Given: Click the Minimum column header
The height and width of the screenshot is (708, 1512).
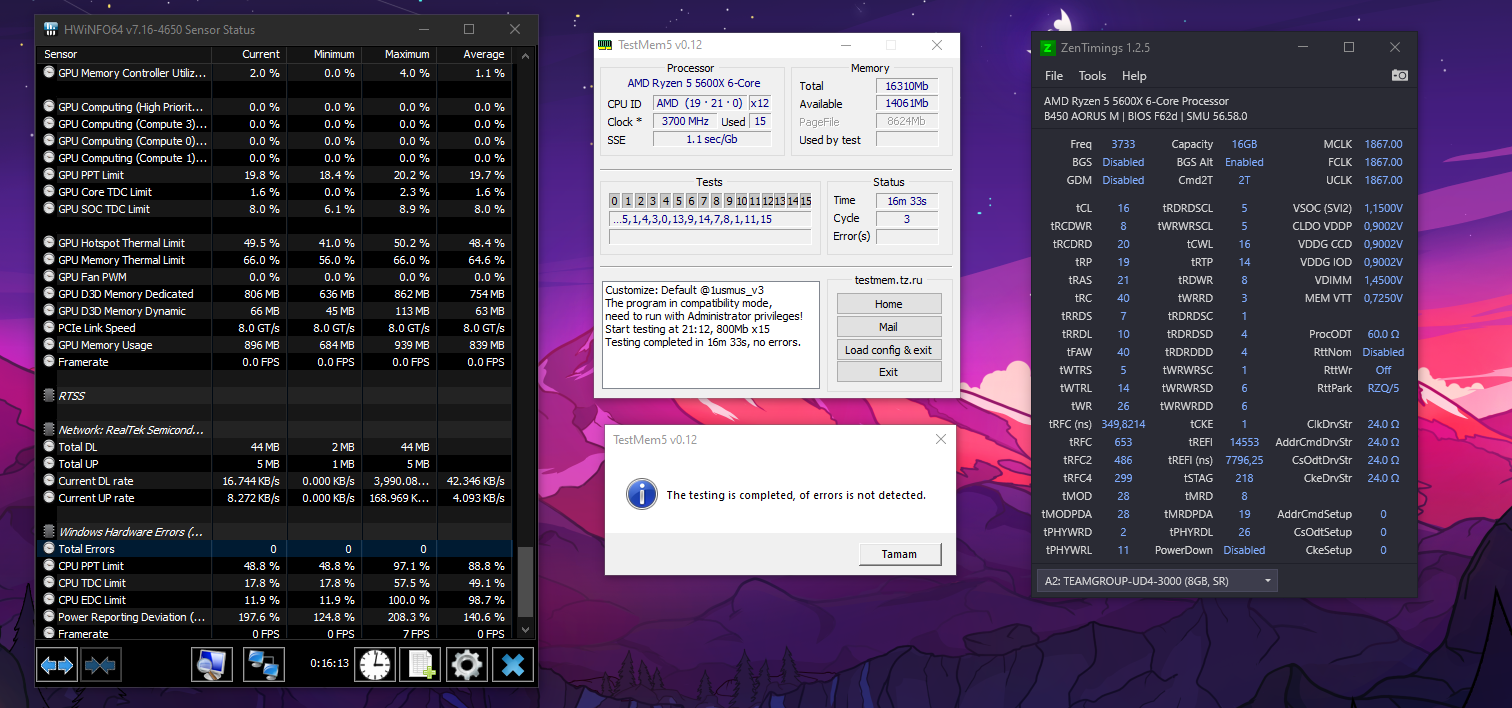Looking at the screenshot, I should click(x=323, y=54).
